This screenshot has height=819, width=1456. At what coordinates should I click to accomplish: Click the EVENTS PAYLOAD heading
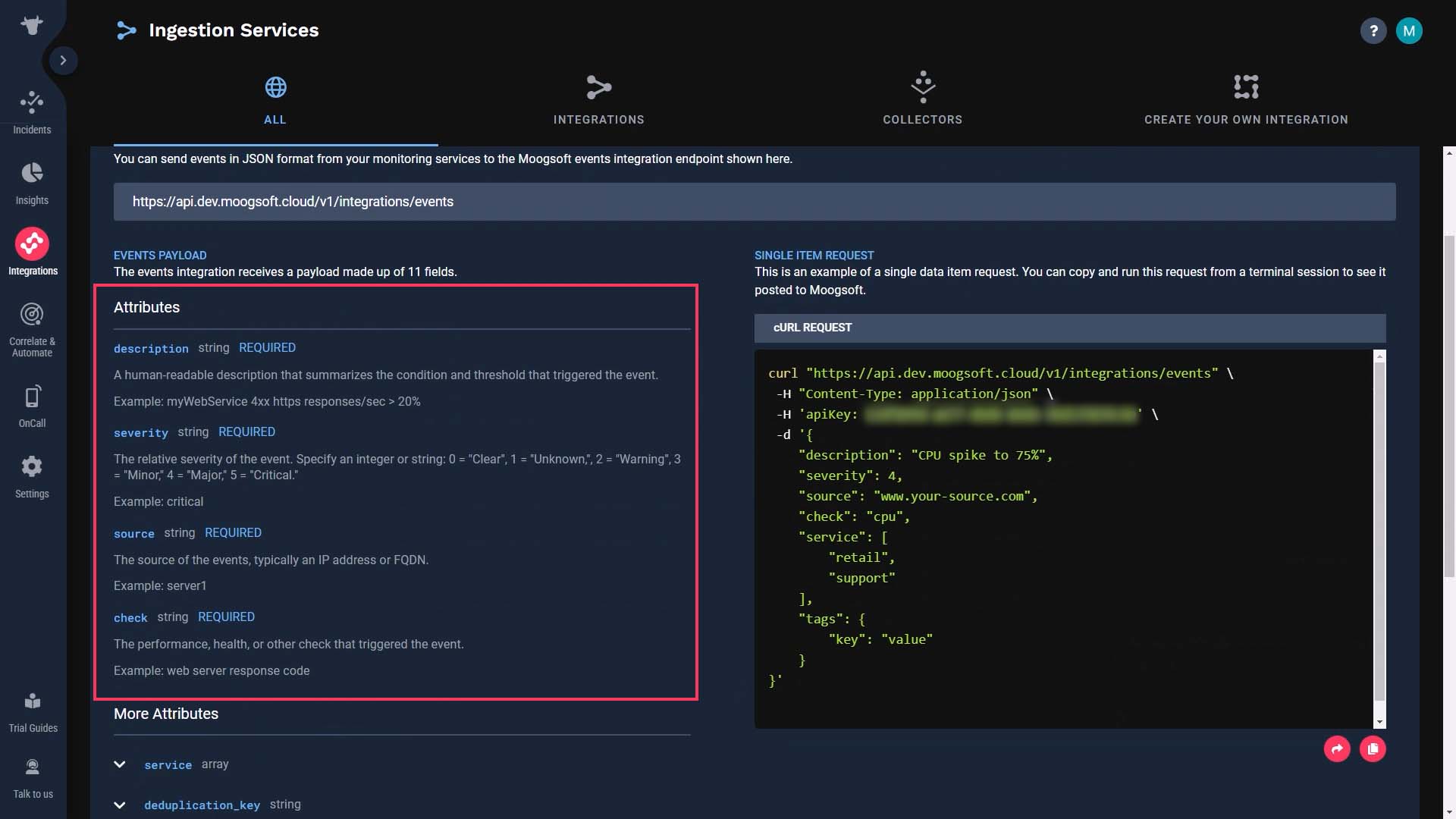(x=160, y=256)
